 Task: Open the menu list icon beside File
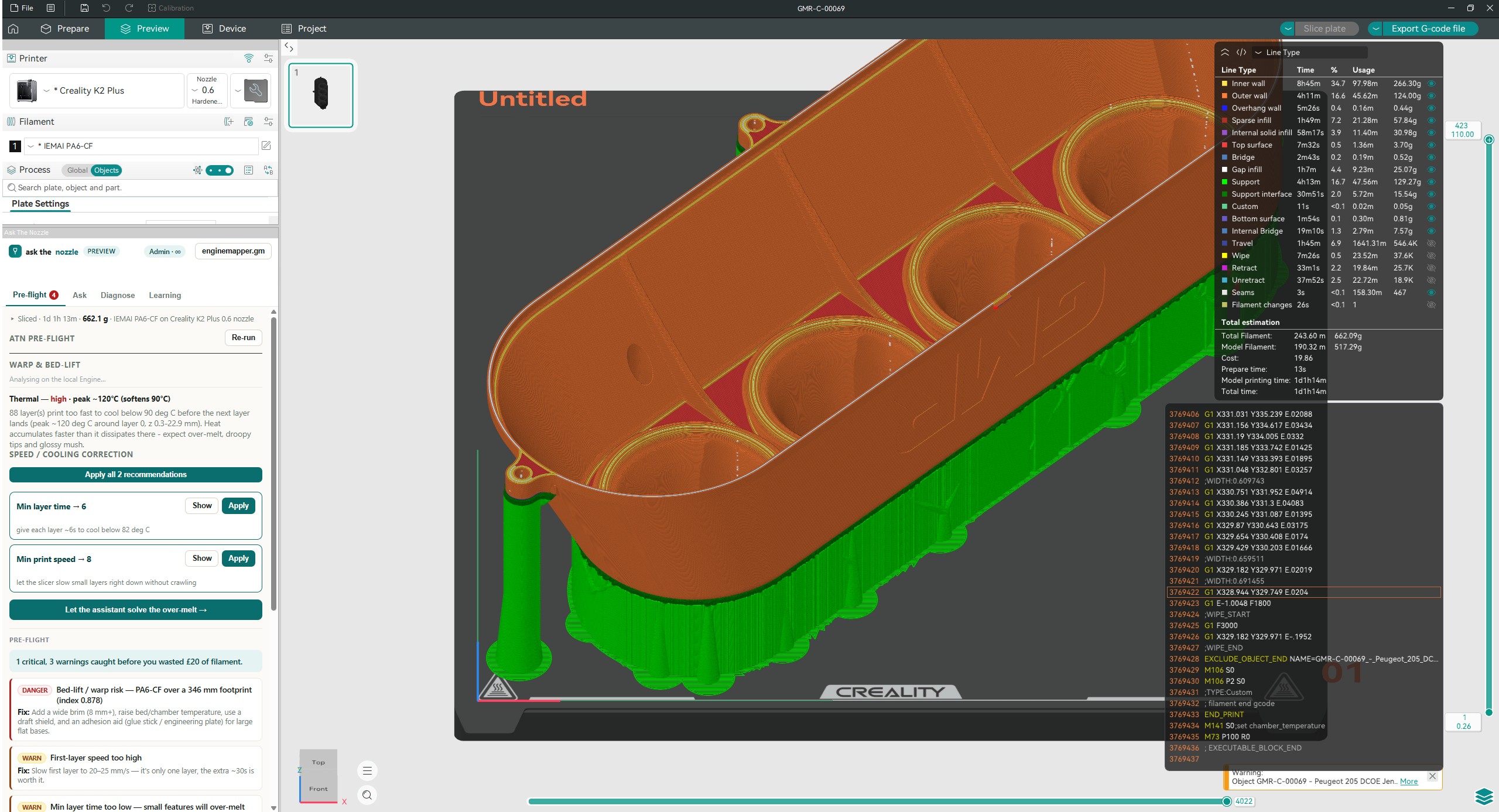tap(51, 8)
